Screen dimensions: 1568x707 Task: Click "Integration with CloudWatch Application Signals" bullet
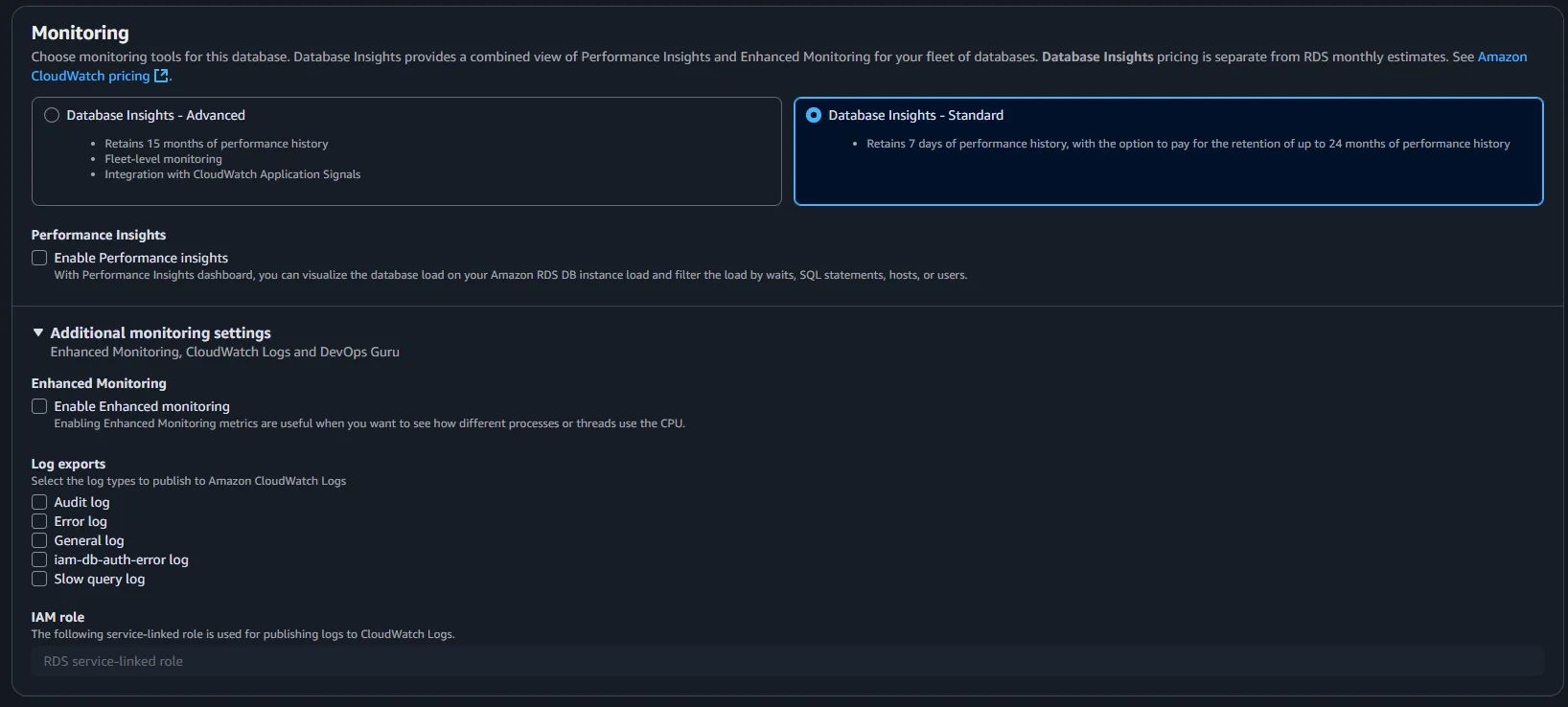click(233, 174)
